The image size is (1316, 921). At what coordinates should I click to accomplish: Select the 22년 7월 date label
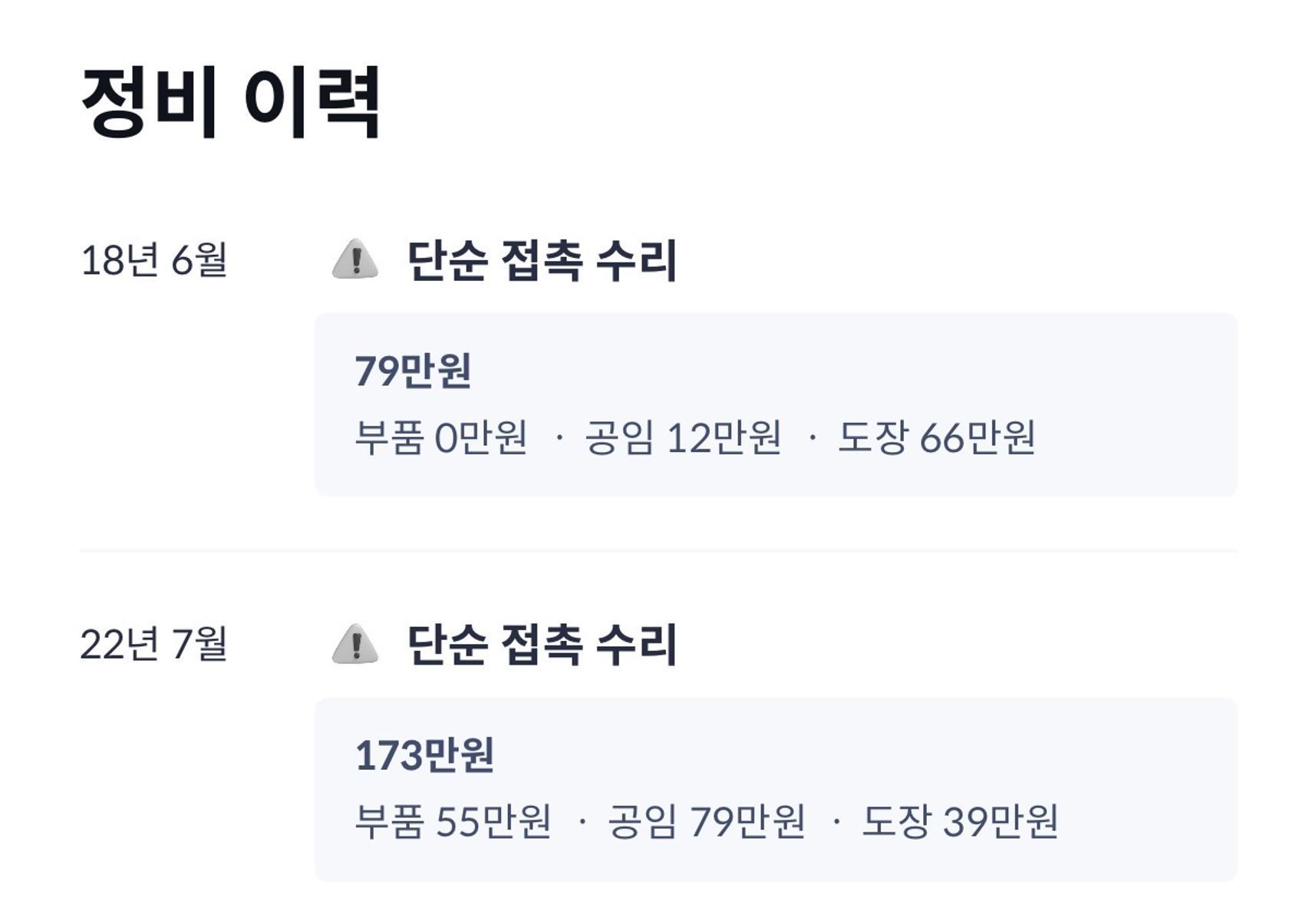tap(153, 644)
